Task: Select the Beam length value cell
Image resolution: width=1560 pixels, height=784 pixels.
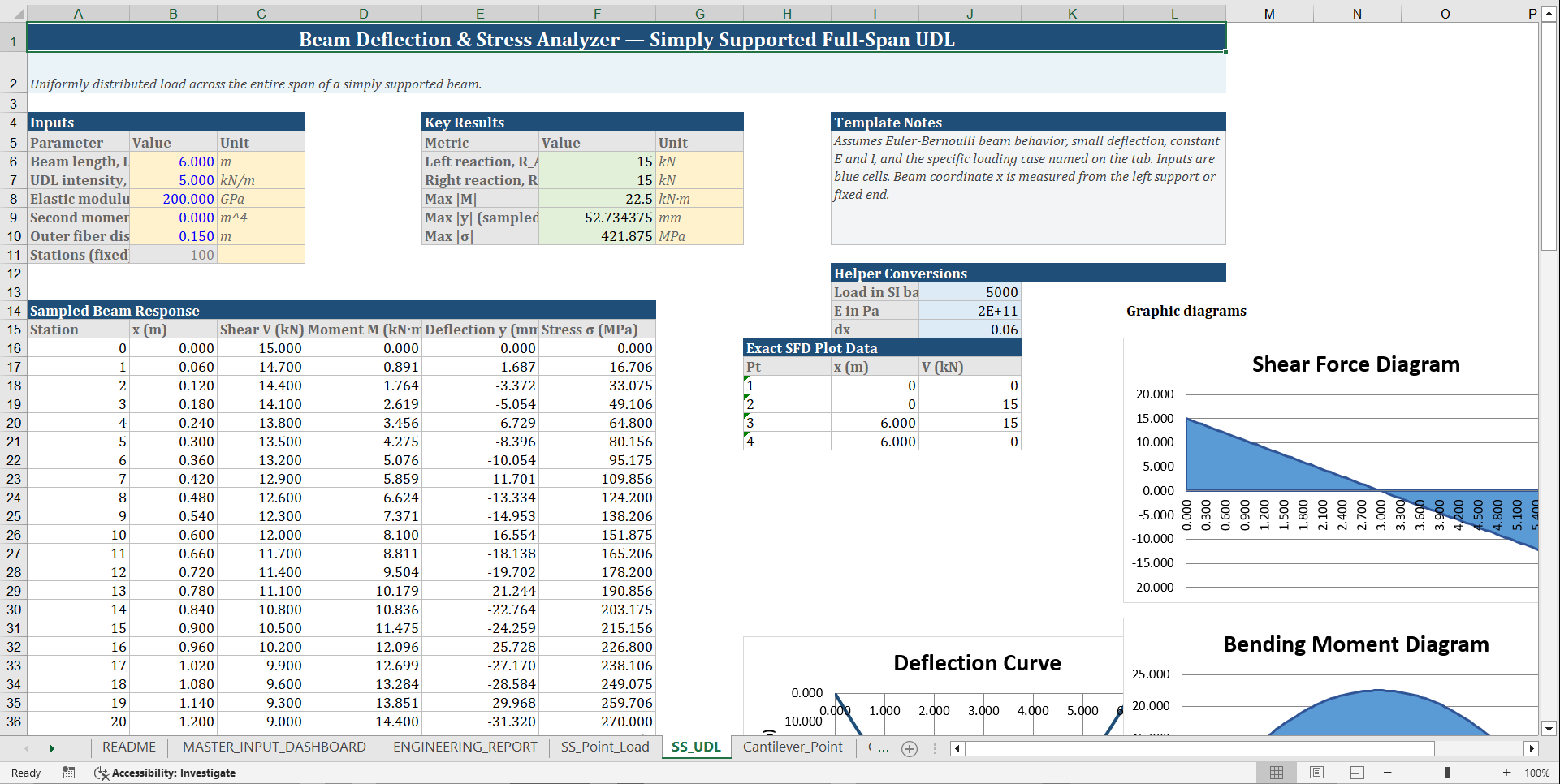Action: coord(173,162)
